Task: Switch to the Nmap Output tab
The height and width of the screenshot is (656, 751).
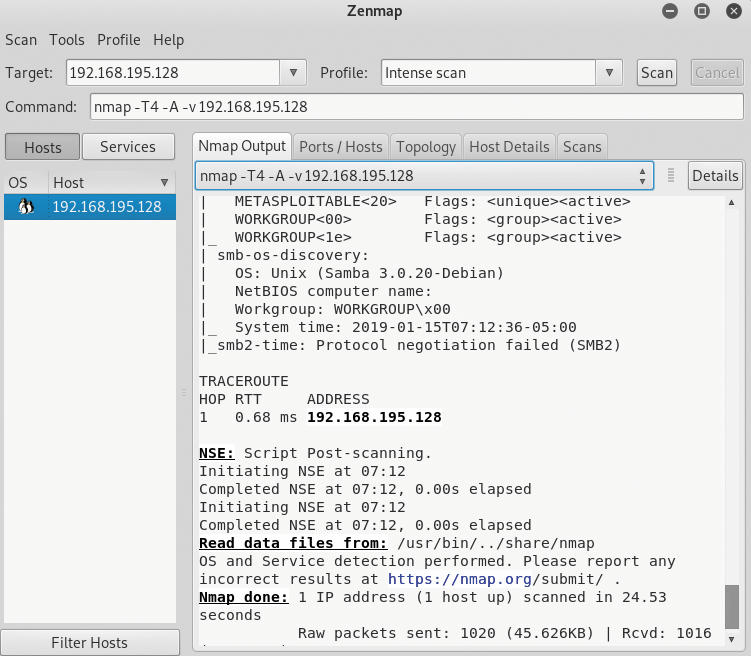Action: click(x=242, y=146)
